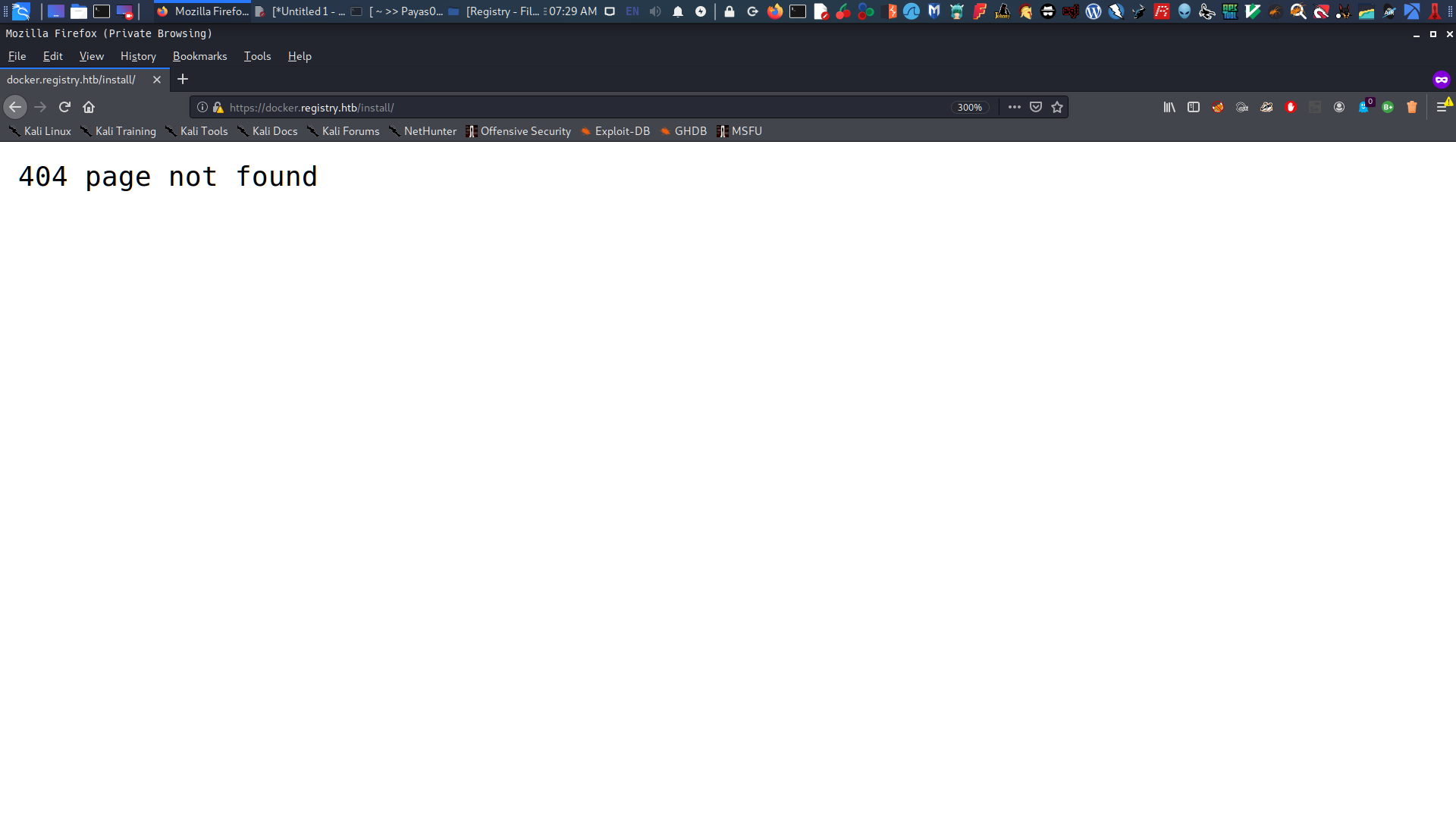Launch the WordPress scanner panel icon

tap(1094, 11)
